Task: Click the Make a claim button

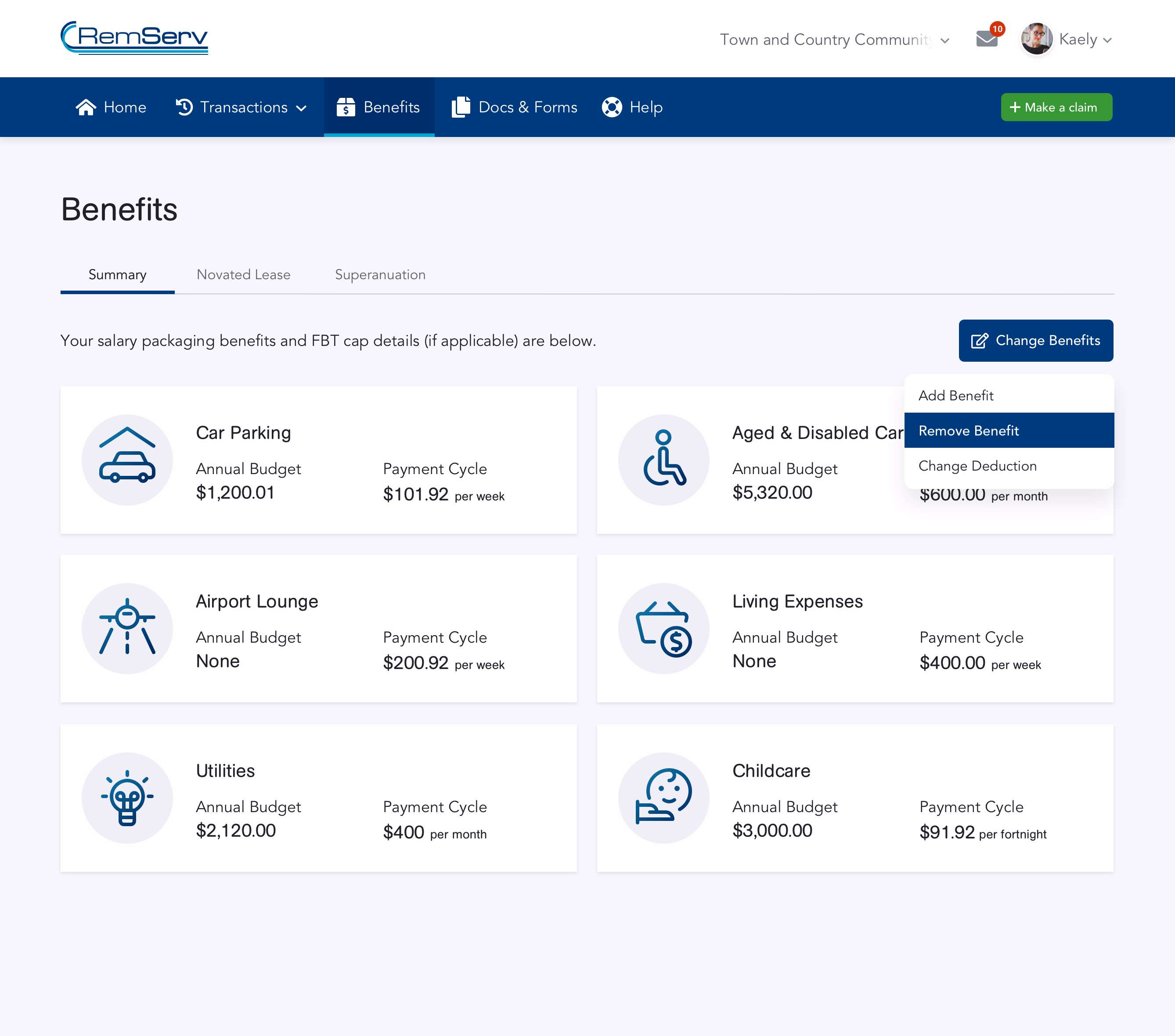Action: pyautogui.click(x=1056, y=108)
